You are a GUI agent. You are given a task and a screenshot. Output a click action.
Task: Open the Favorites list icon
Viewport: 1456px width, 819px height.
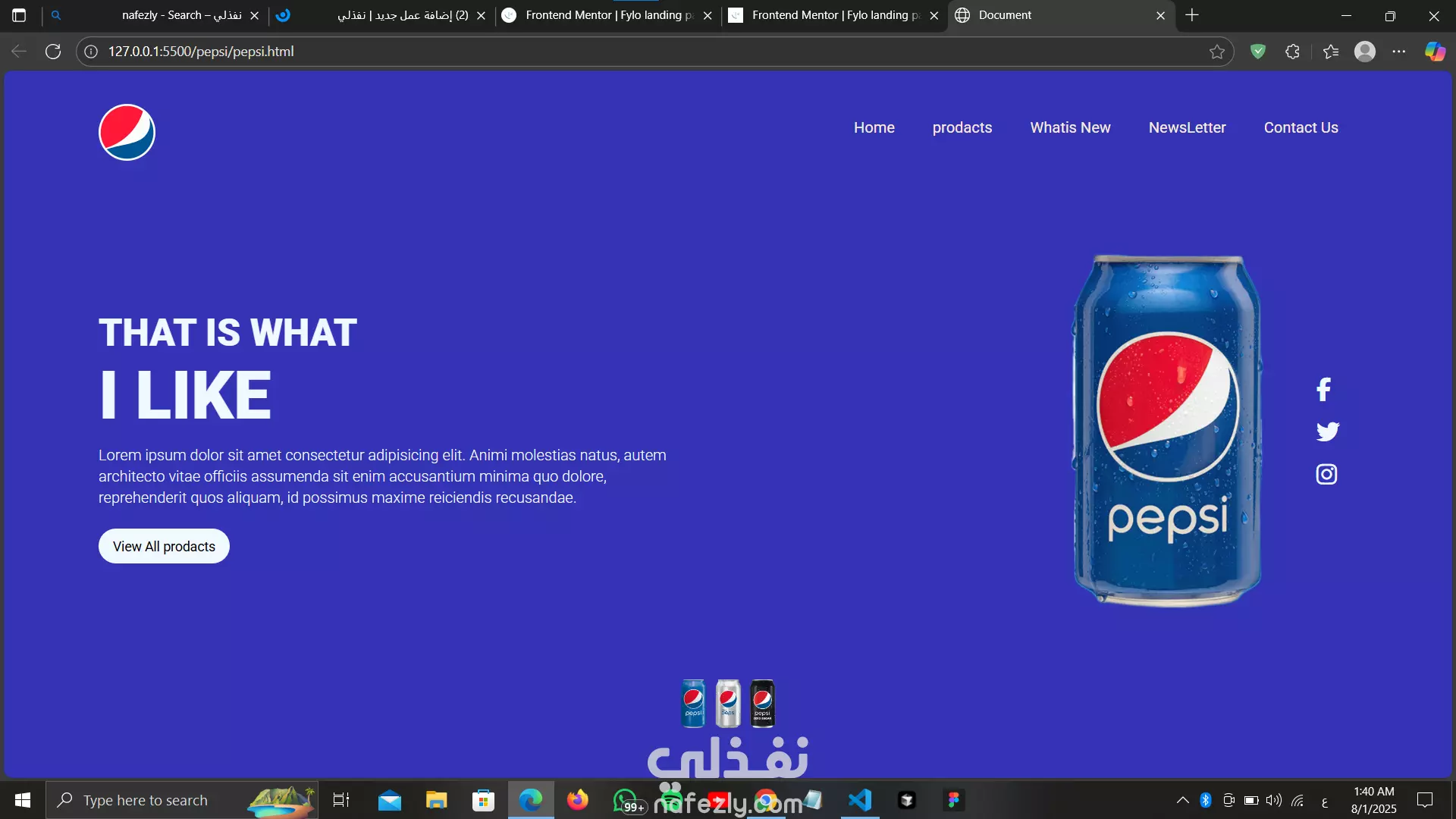1331,52
